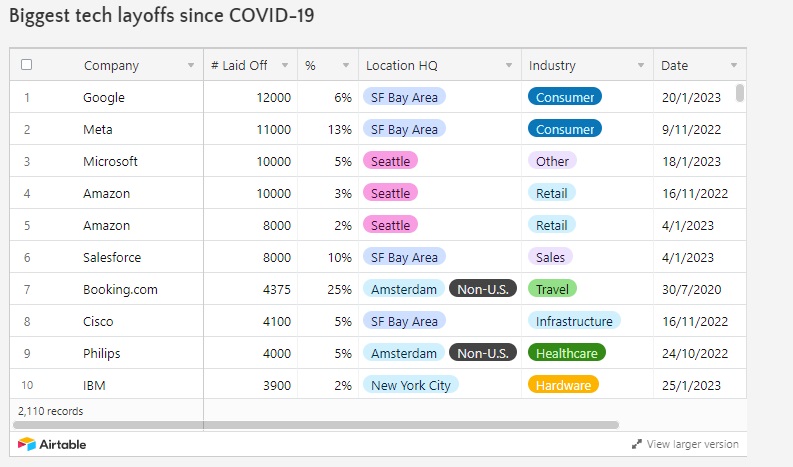This screenshot has height=467, width=793.
Task: Click the Hardware industry tag
Action: click(x=563, y=385)
